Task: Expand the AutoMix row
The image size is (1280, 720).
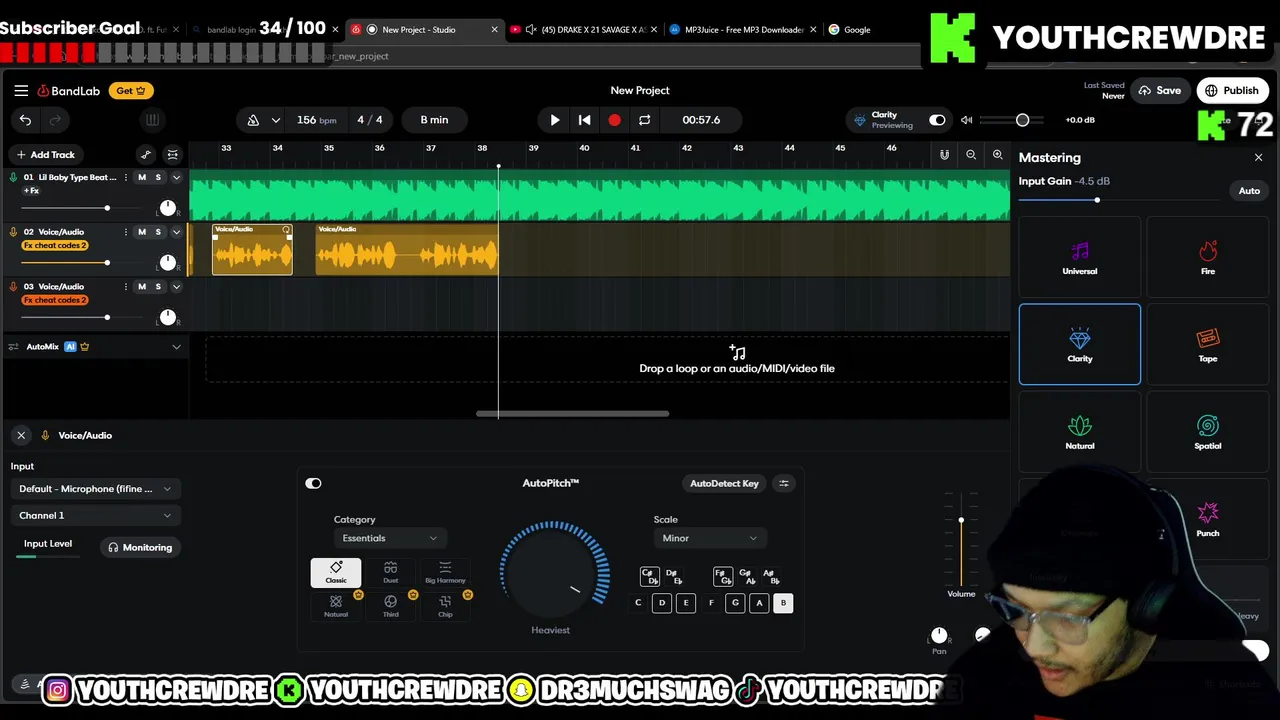Action: click(x=176, y=347)
